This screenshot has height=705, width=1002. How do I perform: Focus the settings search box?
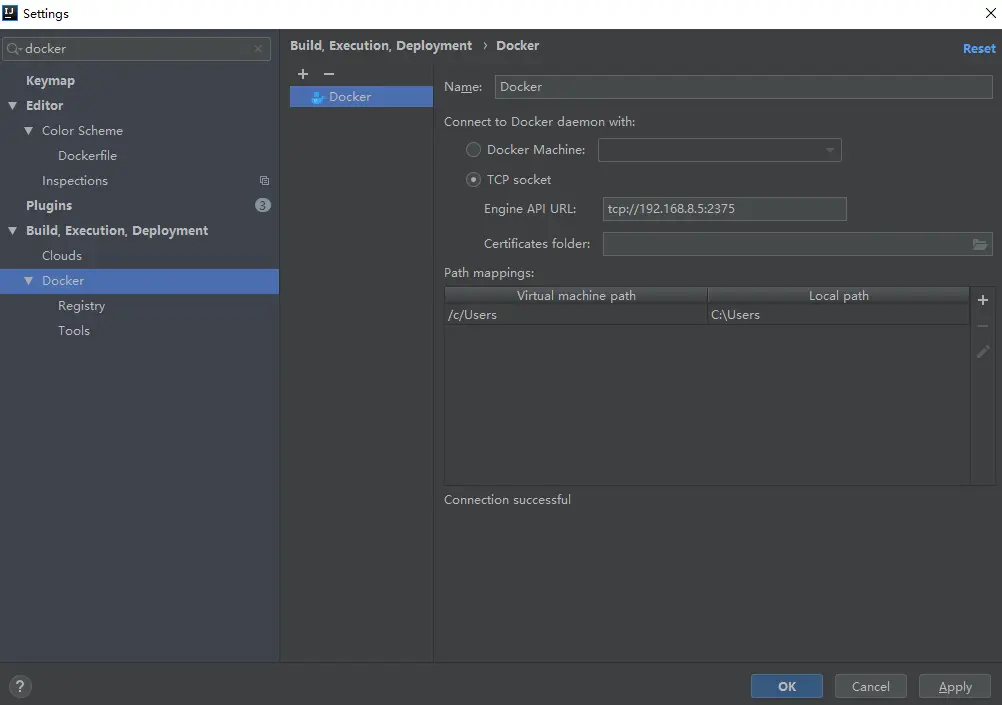pyautogui.click(x=137, y=49)
